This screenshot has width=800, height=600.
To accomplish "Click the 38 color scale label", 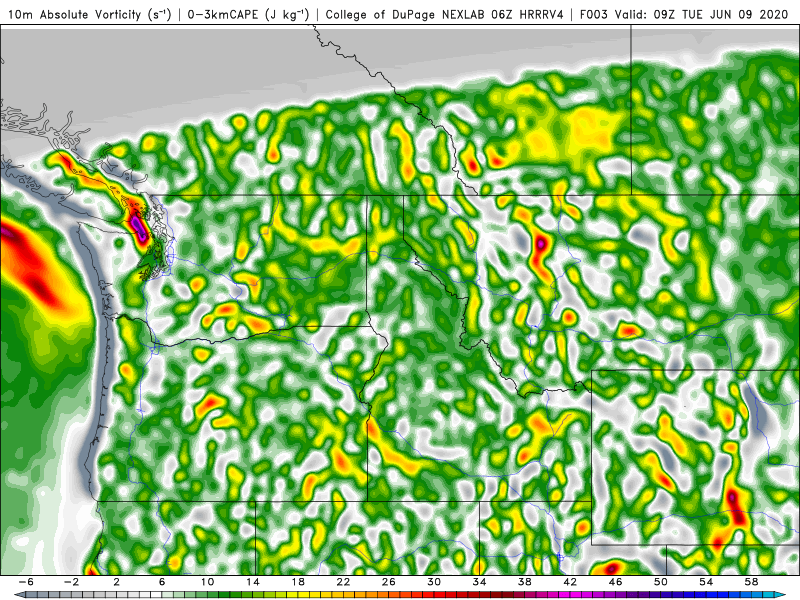I will 524,582.
